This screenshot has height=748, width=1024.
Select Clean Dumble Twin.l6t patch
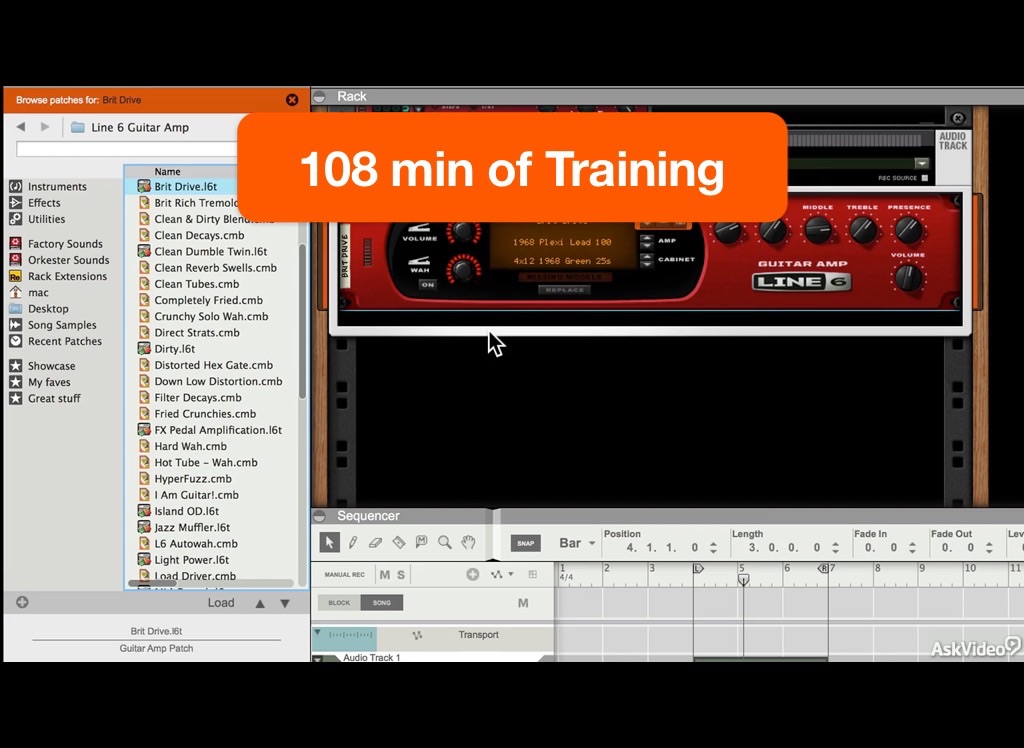(211, 252)
